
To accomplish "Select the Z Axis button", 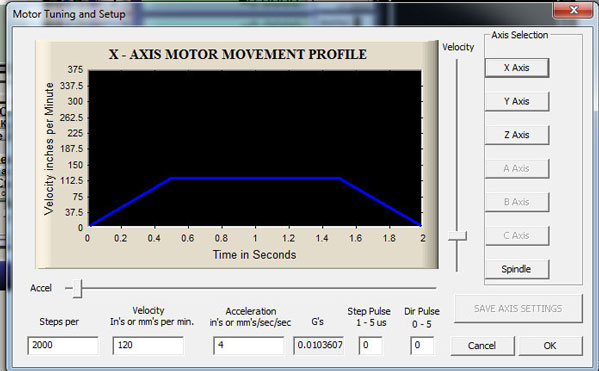I will (x=517, y=135).
